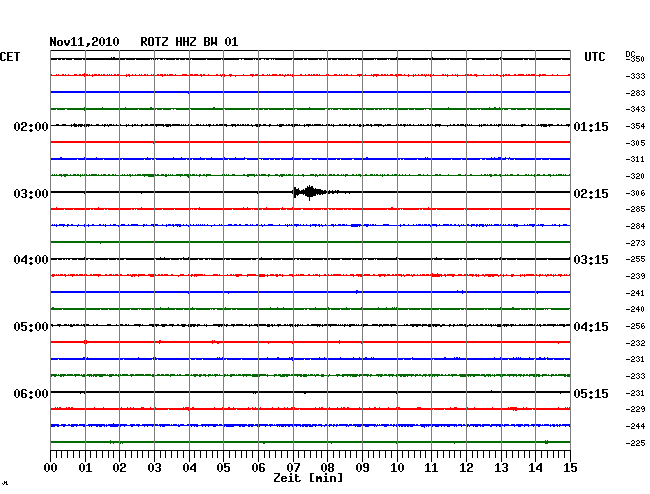
Task: Click the Zeit [min] axis title
Action: pos(308,478)
